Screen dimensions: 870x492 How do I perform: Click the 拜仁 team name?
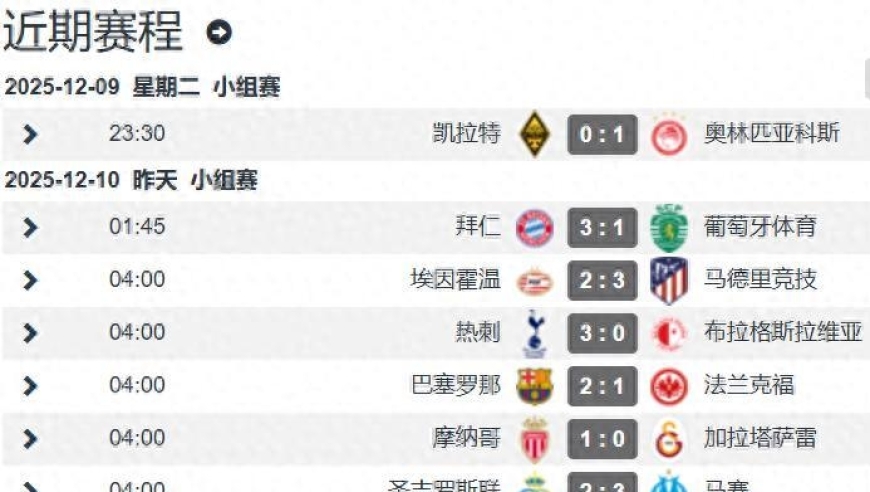[x=478, y=228]
